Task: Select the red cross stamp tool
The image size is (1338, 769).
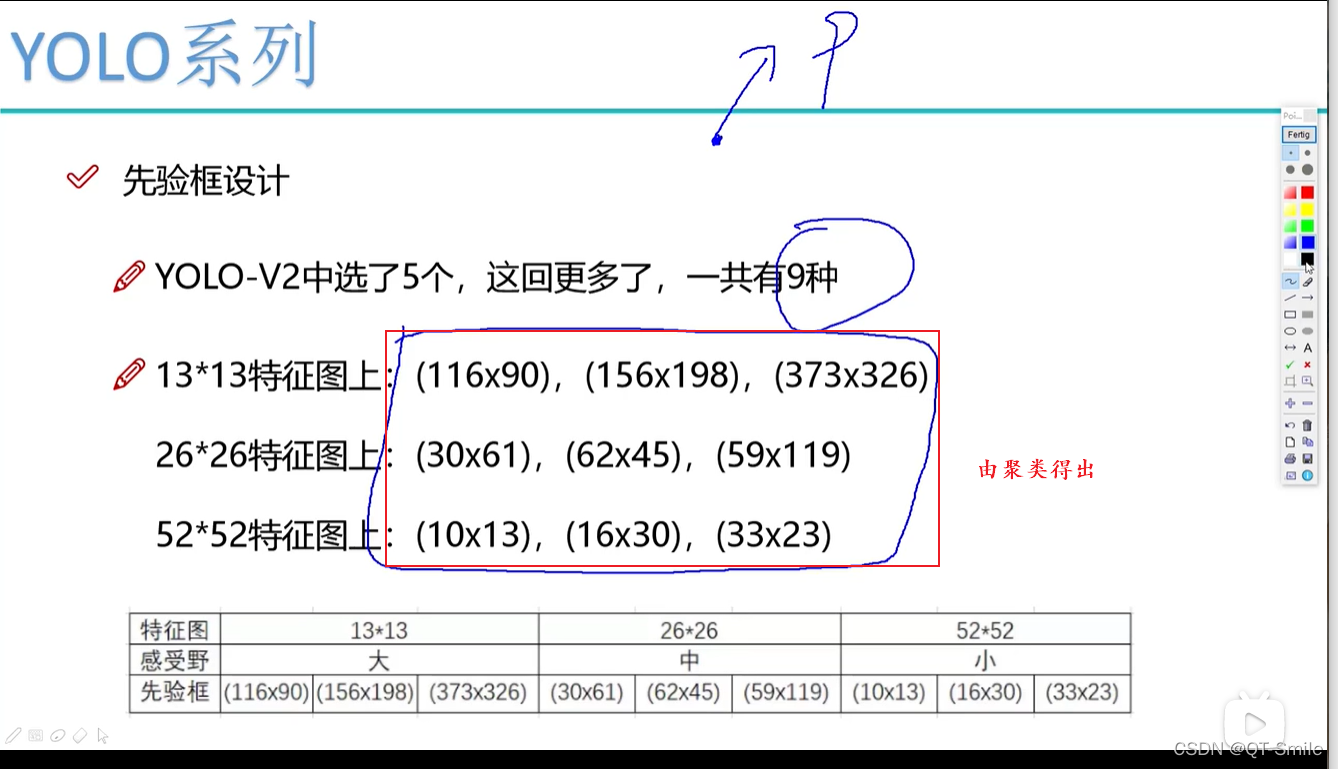Action: click(1307, 365)
